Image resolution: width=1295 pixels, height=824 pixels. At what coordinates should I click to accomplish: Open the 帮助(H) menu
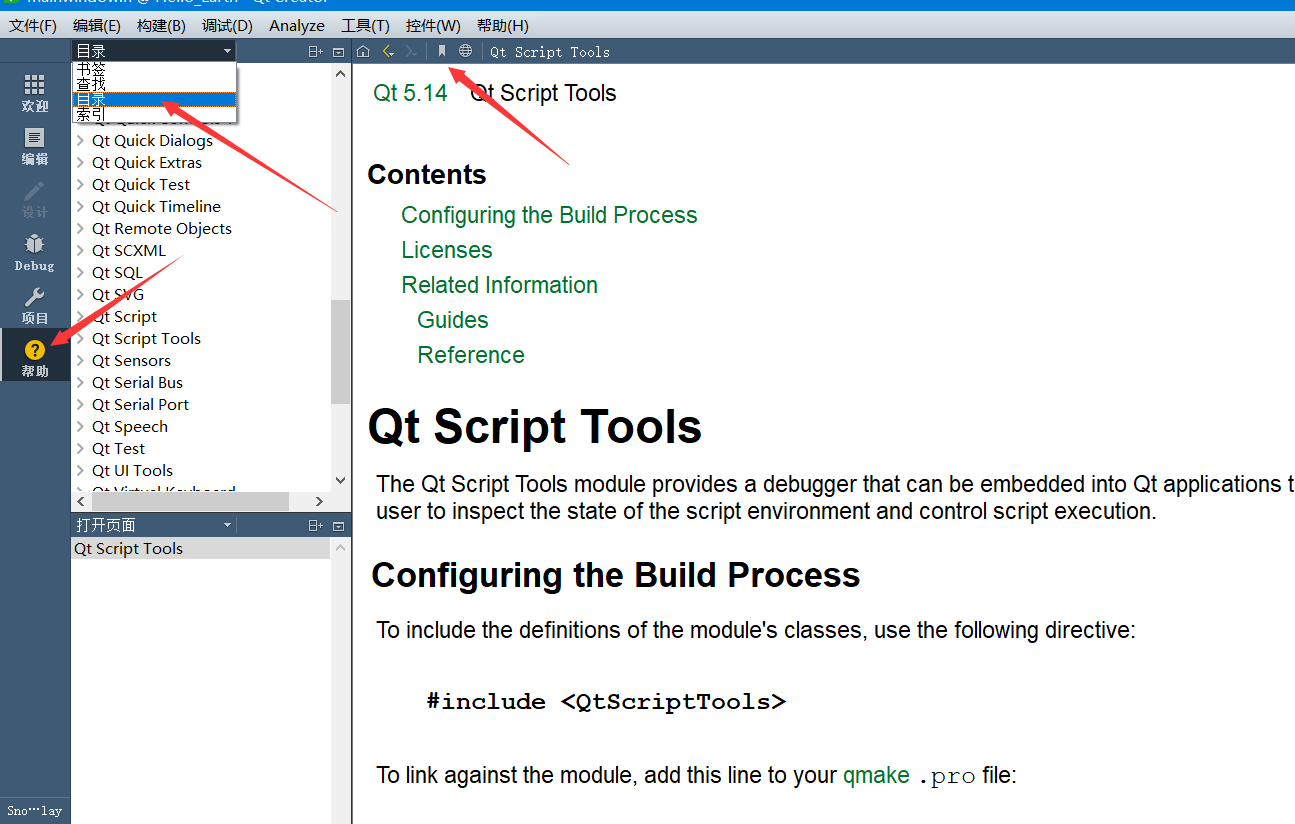(x=502, y=25)
